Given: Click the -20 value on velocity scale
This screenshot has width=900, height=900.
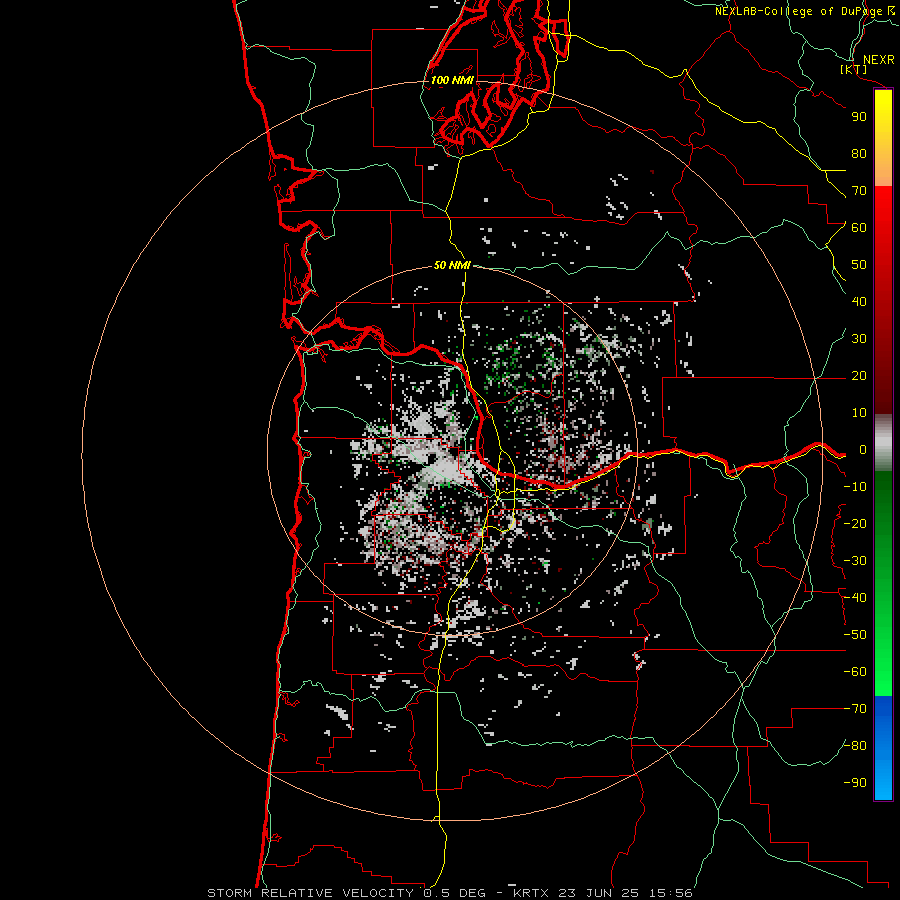Looking at the screenshot, I should click(855, 524).
